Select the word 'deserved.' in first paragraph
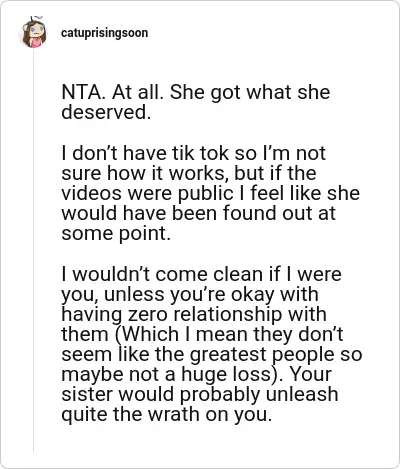 point(106,112)
